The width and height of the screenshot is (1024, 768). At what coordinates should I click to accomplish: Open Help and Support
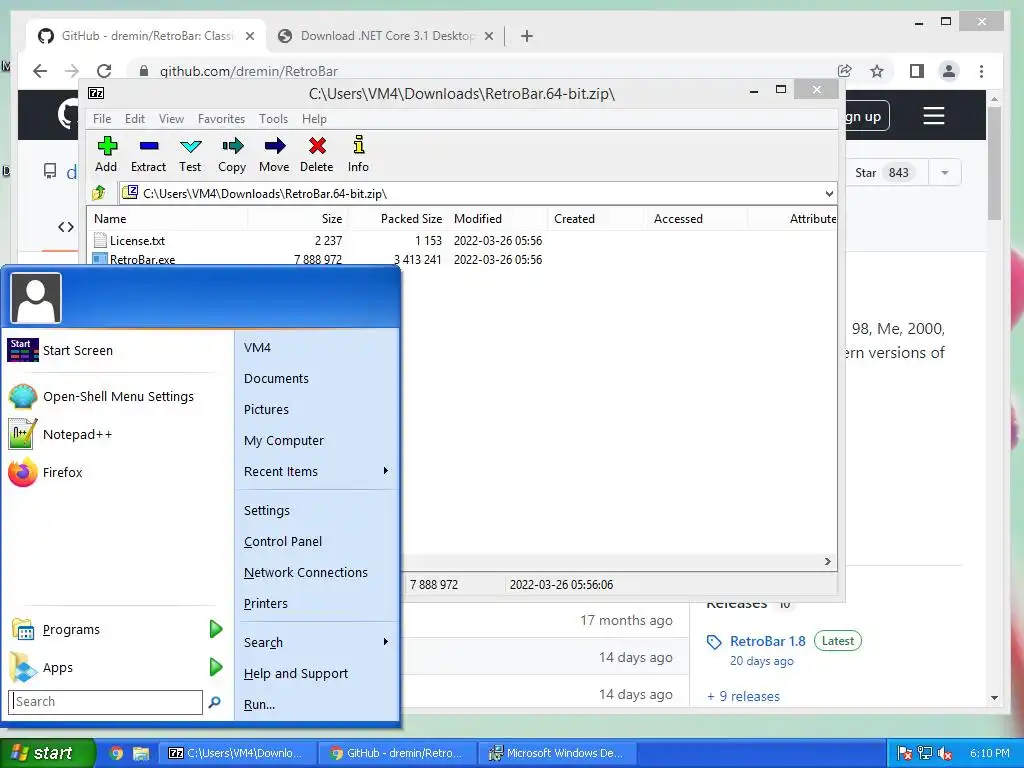(x=296, y=673)
